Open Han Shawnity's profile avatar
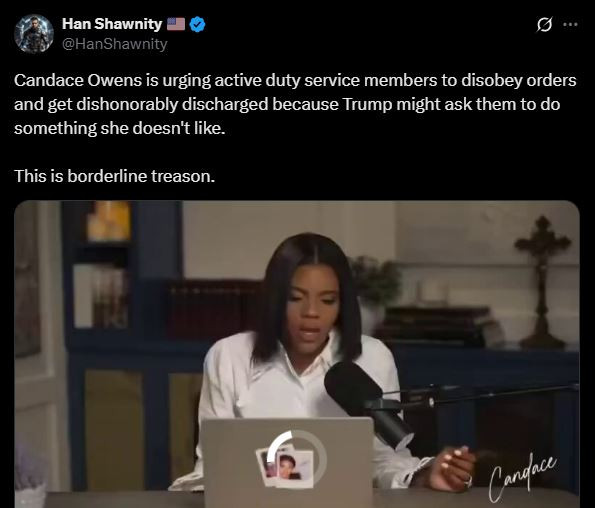The image size is (595, 508). [34, 34]
